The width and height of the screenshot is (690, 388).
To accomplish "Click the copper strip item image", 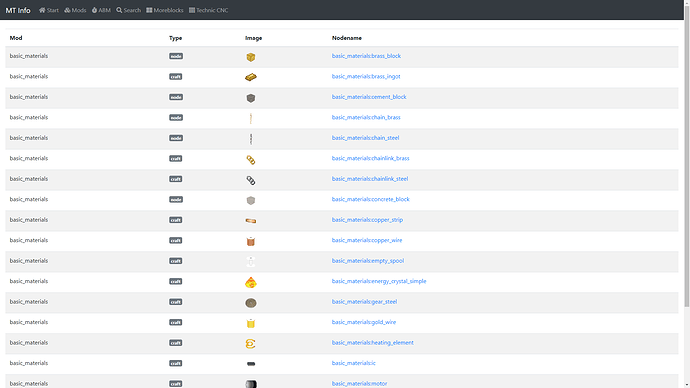I will (x=250, y=221).
